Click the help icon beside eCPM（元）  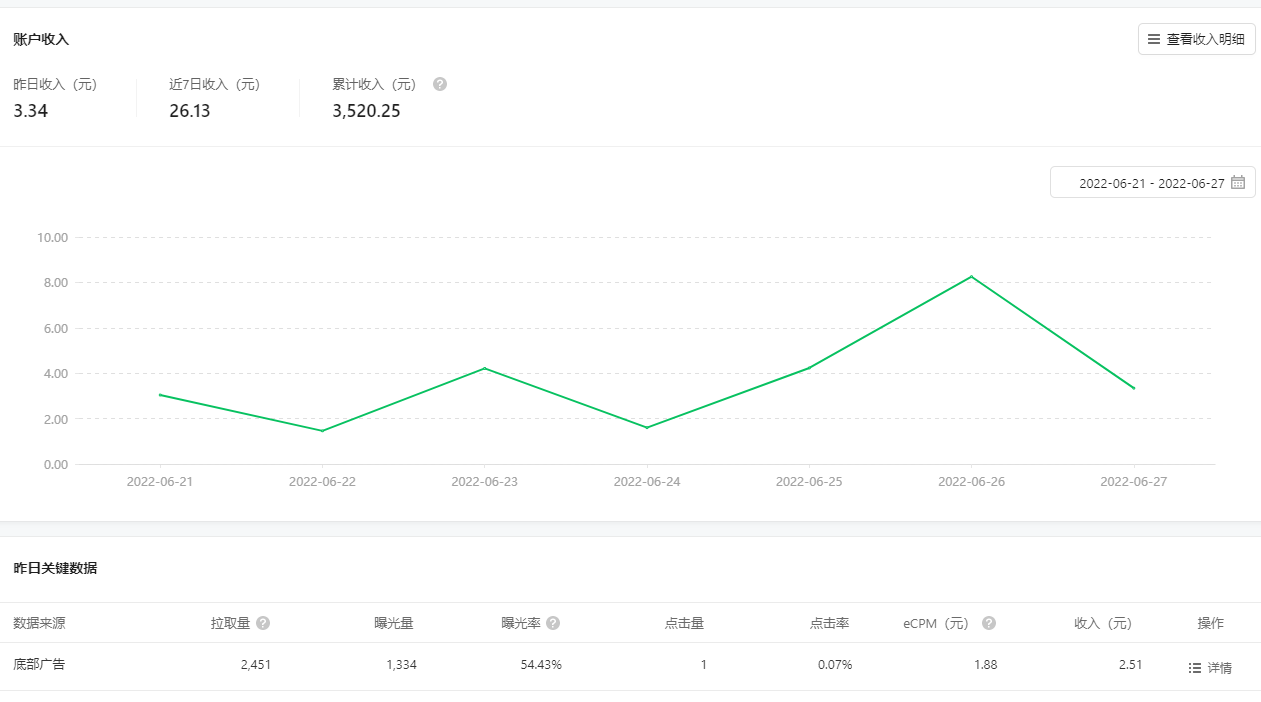pos(989,623)
